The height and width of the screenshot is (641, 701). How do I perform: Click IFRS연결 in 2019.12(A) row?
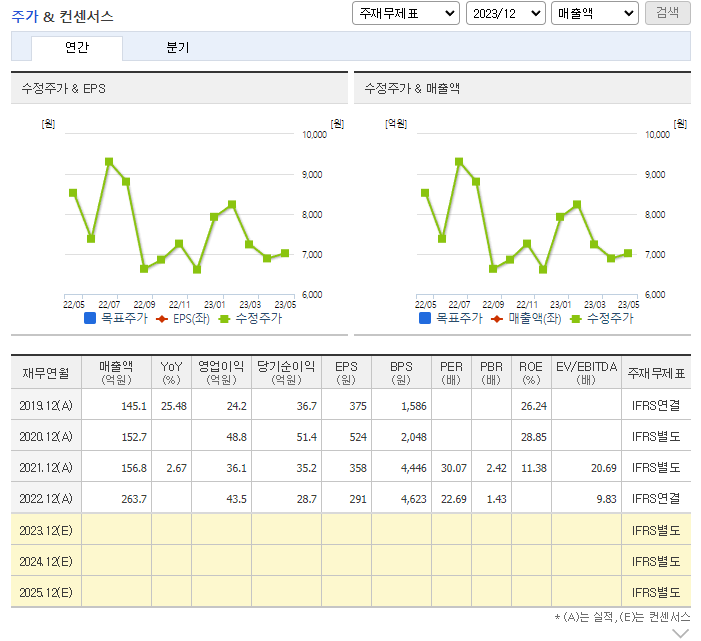coord(656,405)
